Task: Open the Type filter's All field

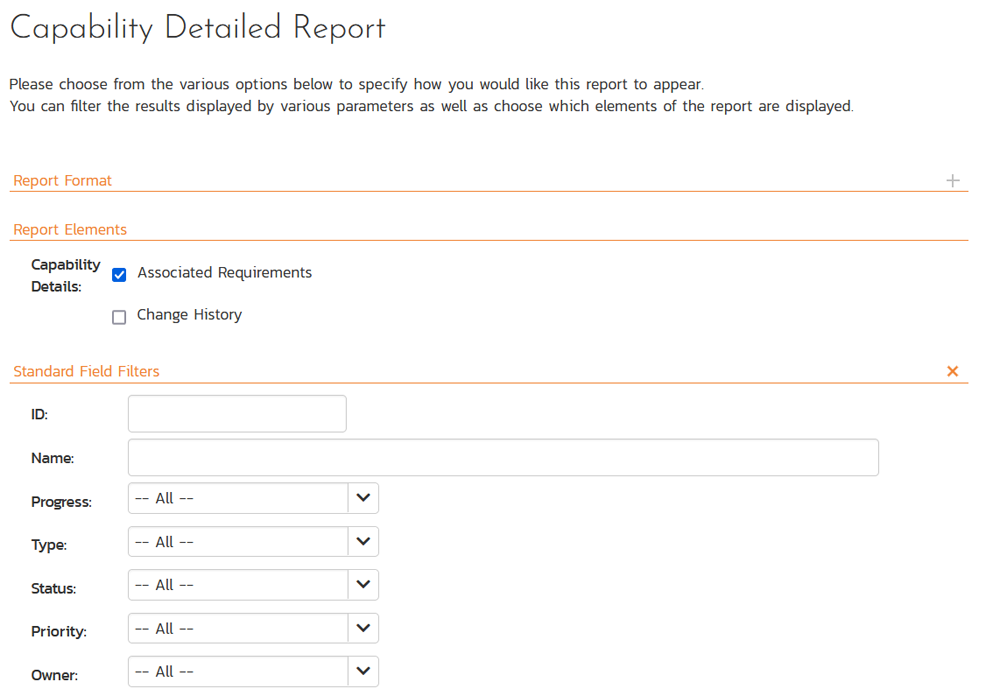Action: click(238, 542)
